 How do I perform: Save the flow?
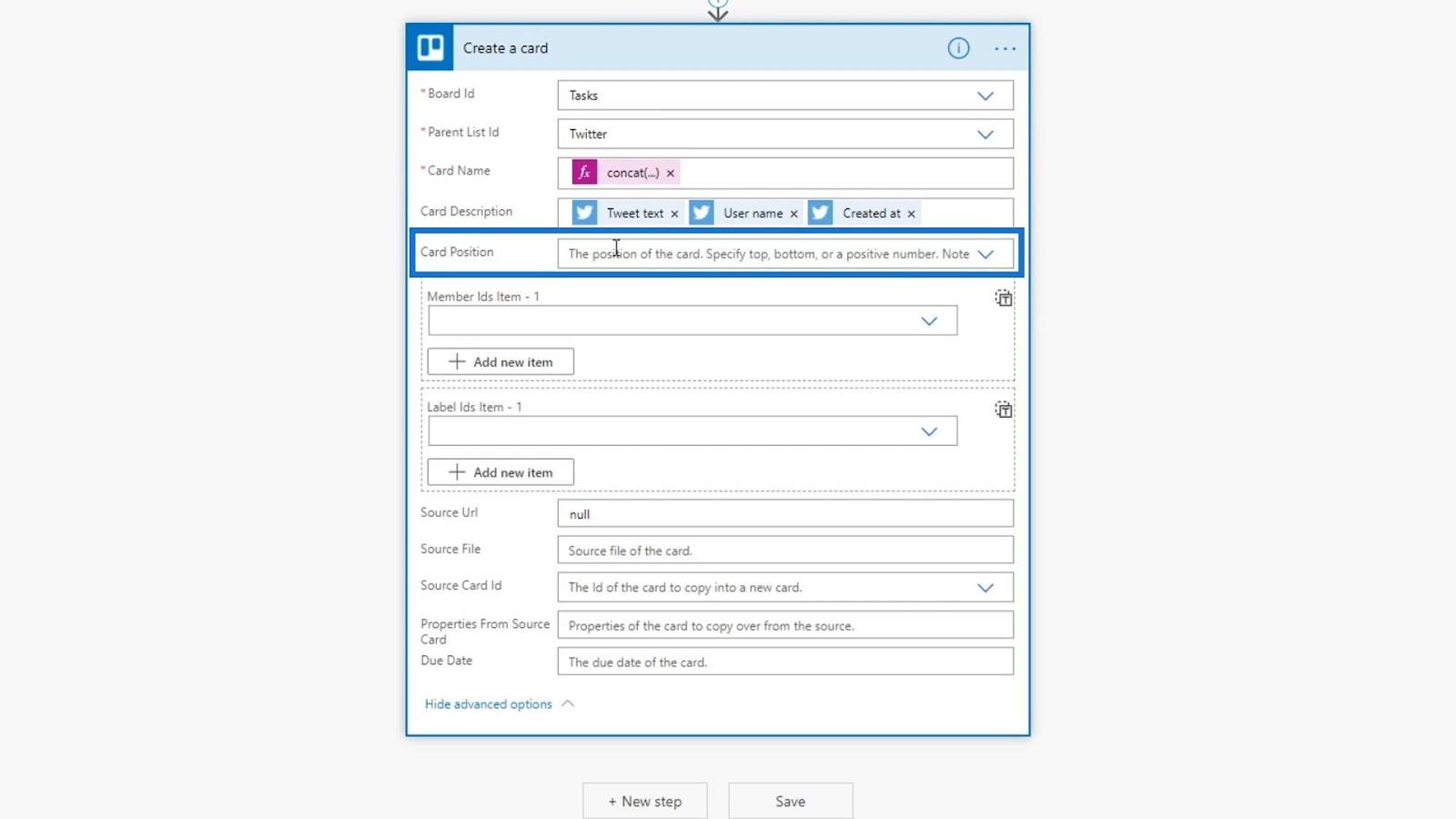coord(791,801)
